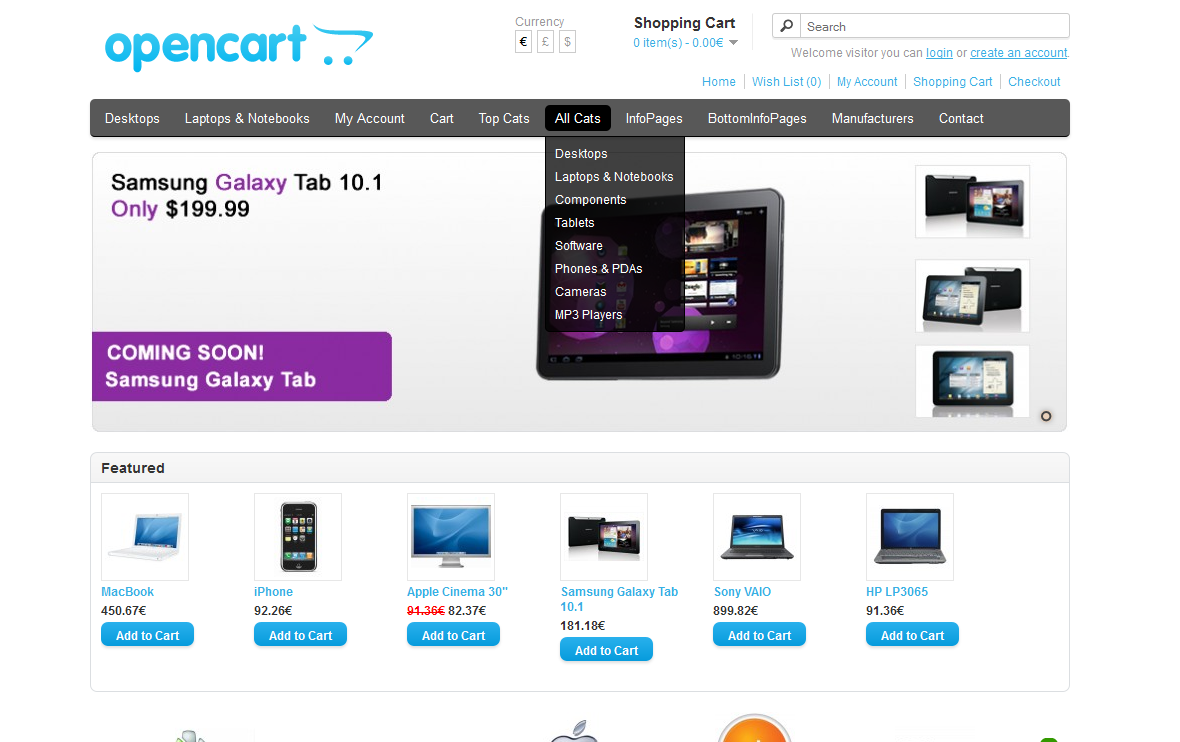
Task: Click the slideshow pagination dot
Action: [1045, 416]
